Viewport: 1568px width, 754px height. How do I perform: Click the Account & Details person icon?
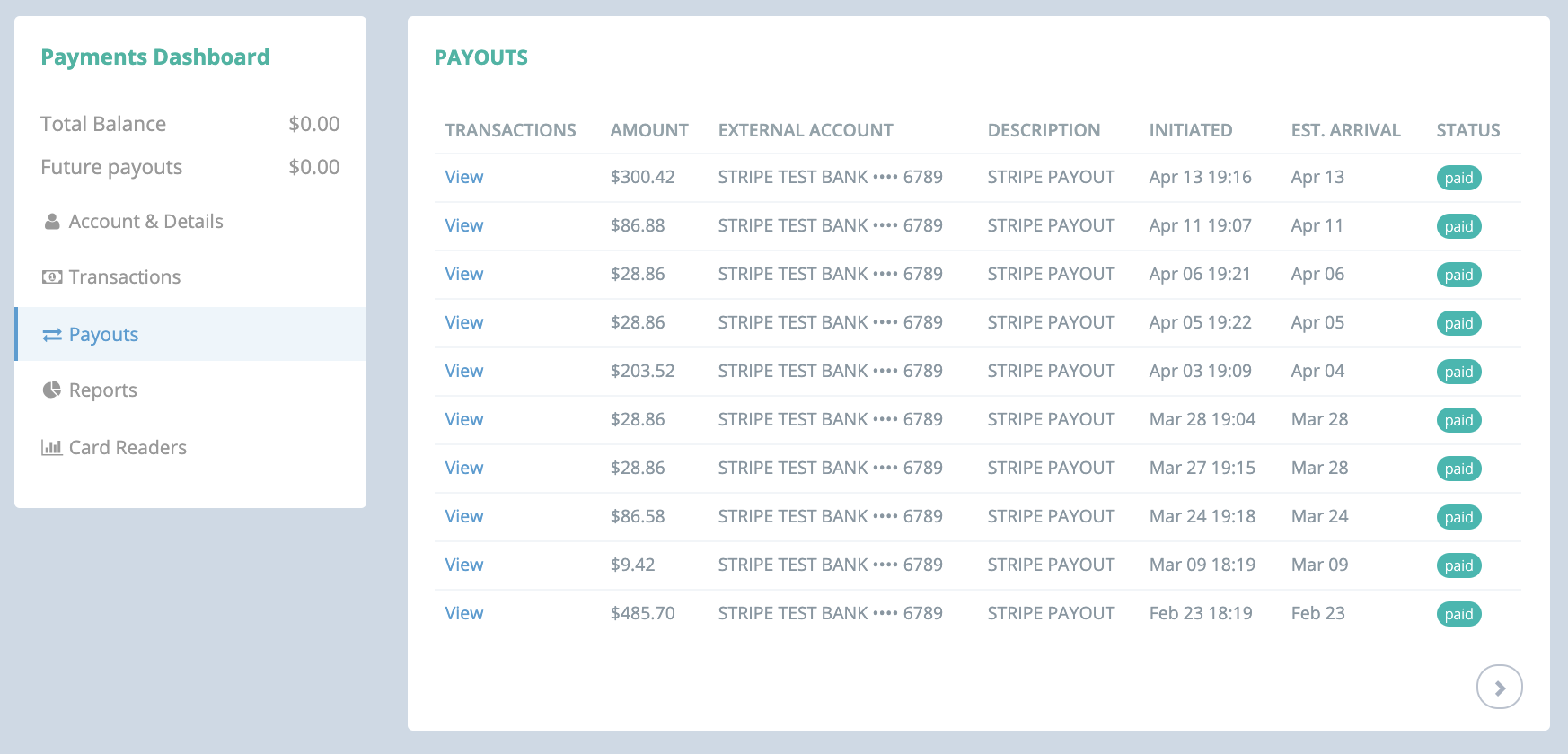coord(52,222)
